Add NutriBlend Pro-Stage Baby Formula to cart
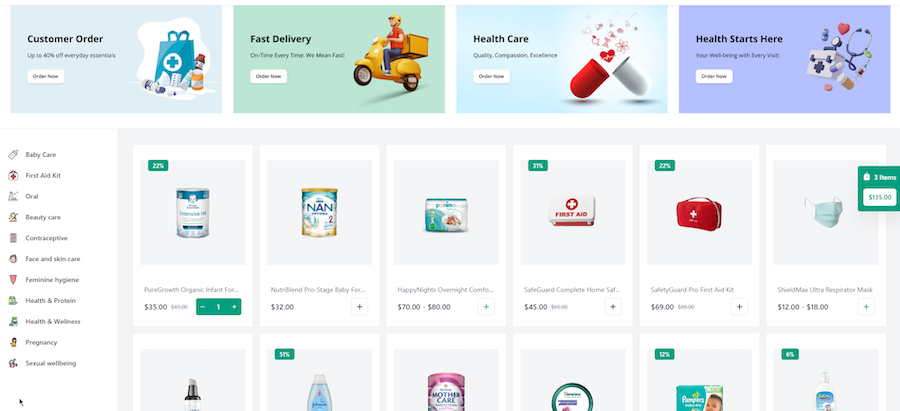Viewport: 900px width, 411px height. (359, 307)
